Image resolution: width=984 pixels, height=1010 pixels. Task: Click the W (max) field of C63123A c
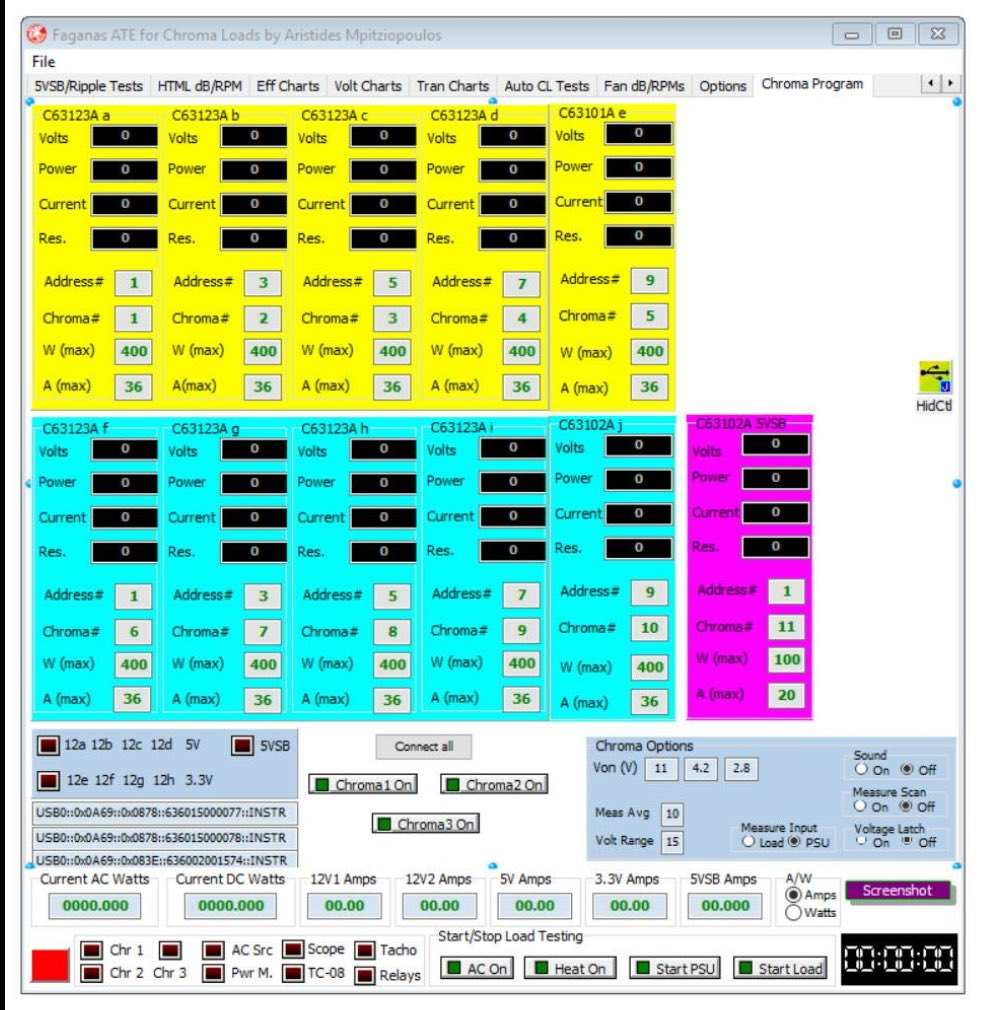coord(392,351)
